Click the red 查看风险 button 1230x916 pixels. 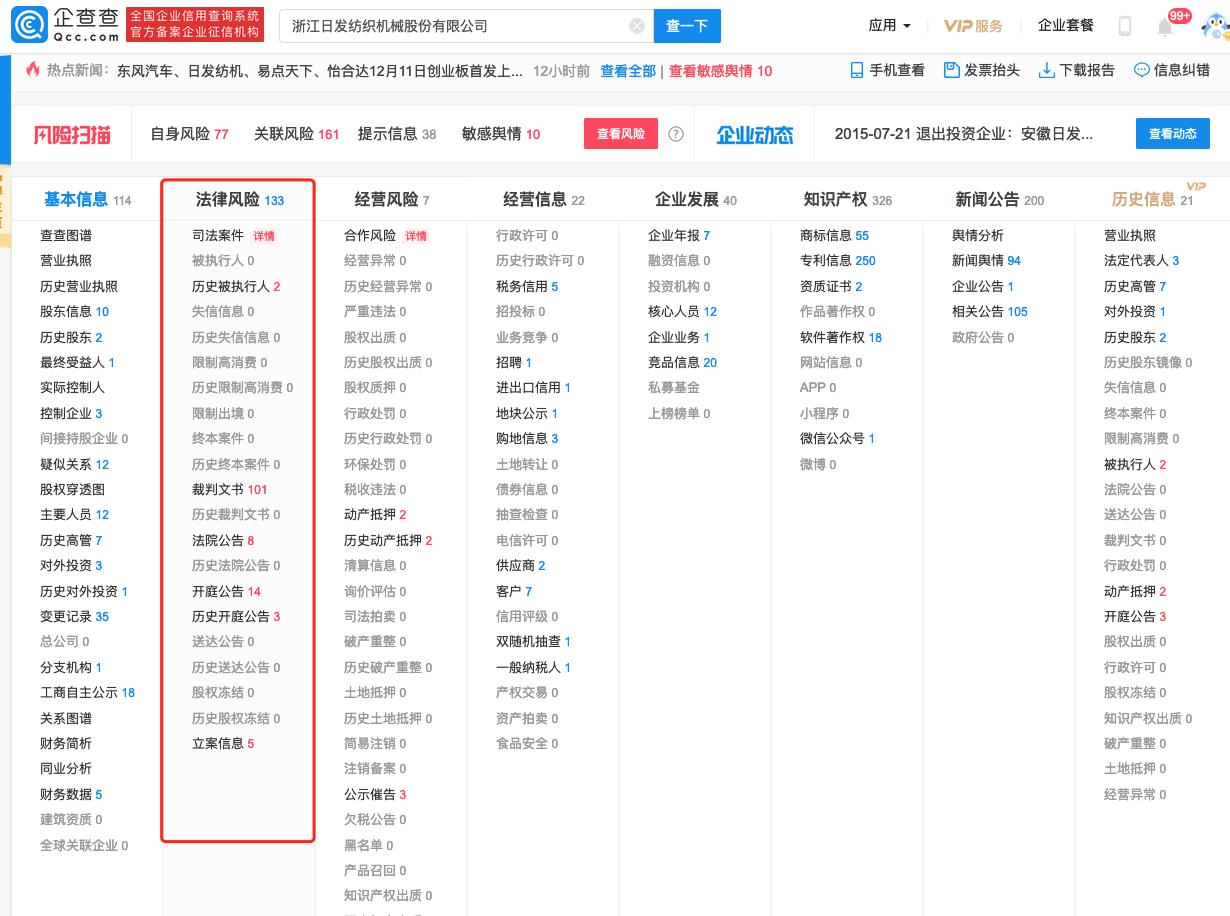pos(620,133)
